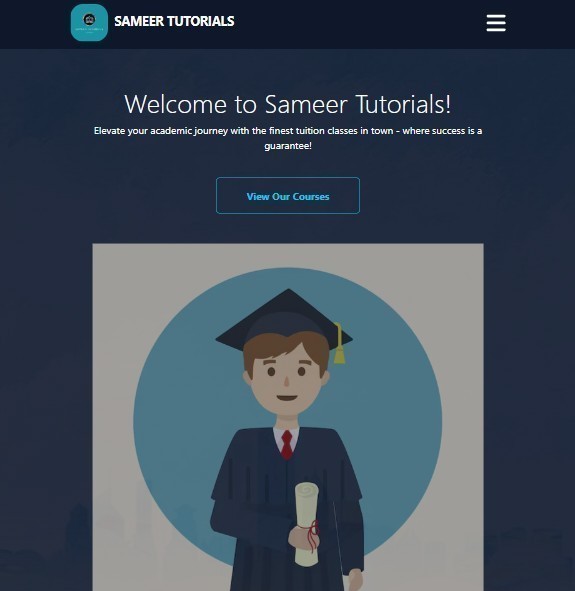This screenshot has width=575, height=591.
Task: Click the rolled diploma scroll
Action: pyautogui.click(x=307, y=524)
